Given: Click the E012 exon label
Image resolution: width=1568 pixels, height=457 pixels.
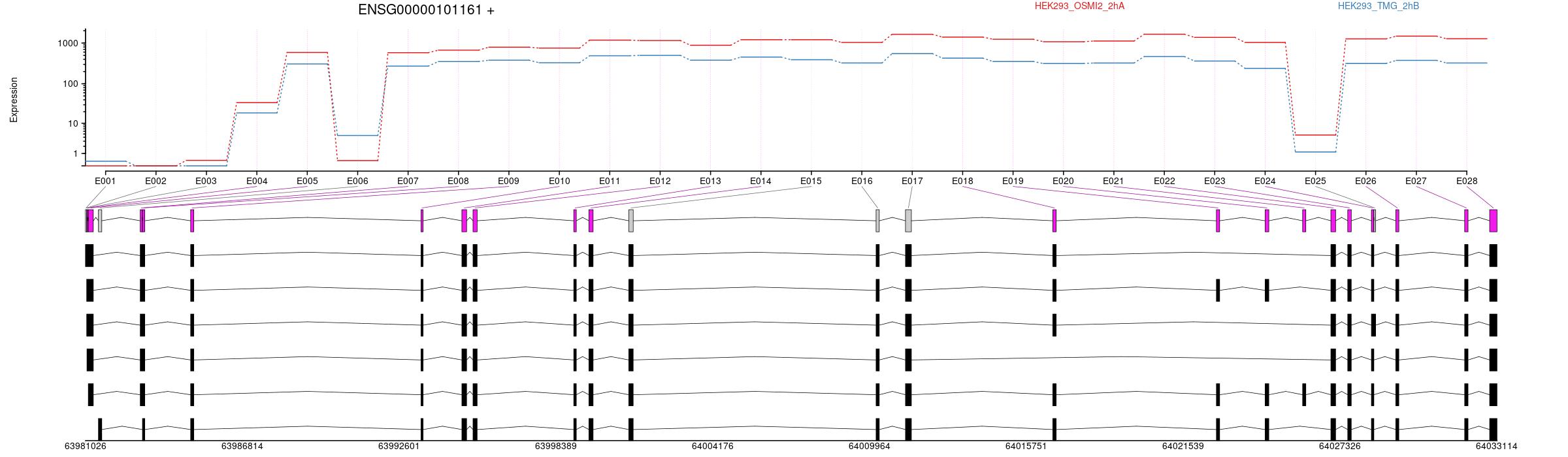Looking at the screenshot, I should [x=660, y=181].
